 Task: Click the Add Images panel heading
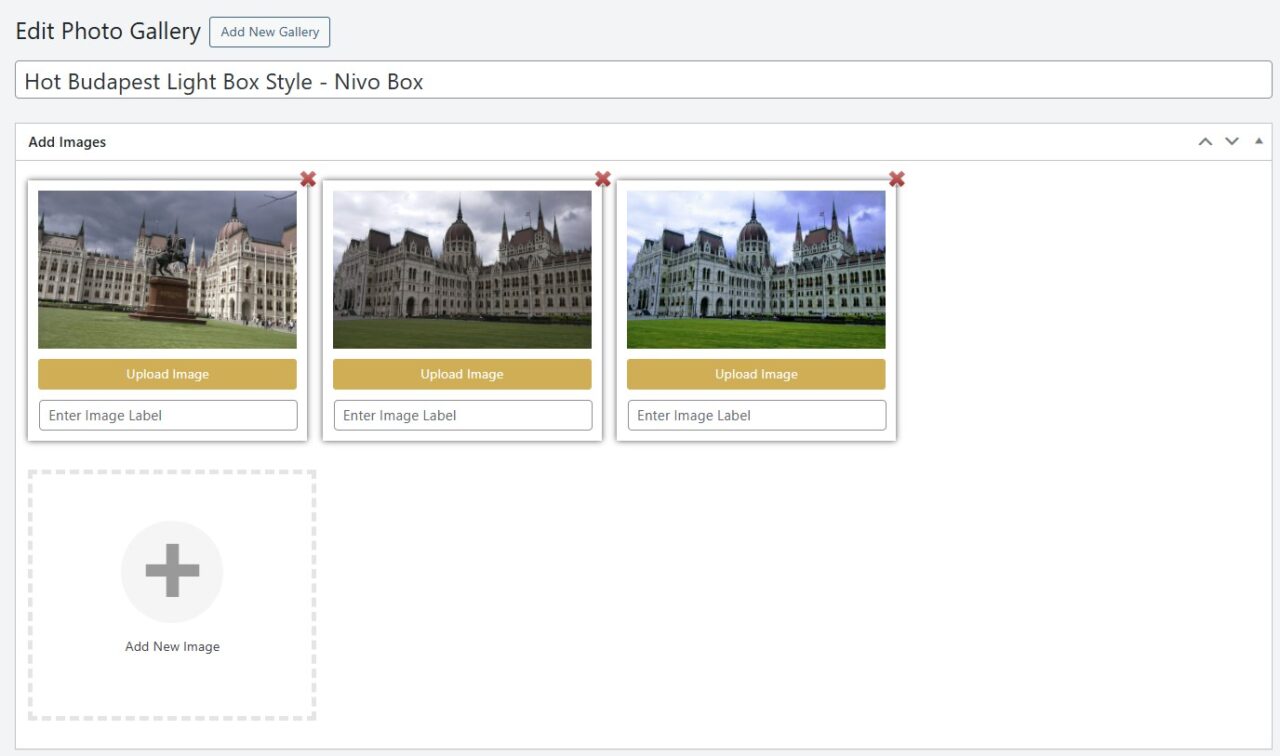67,142
